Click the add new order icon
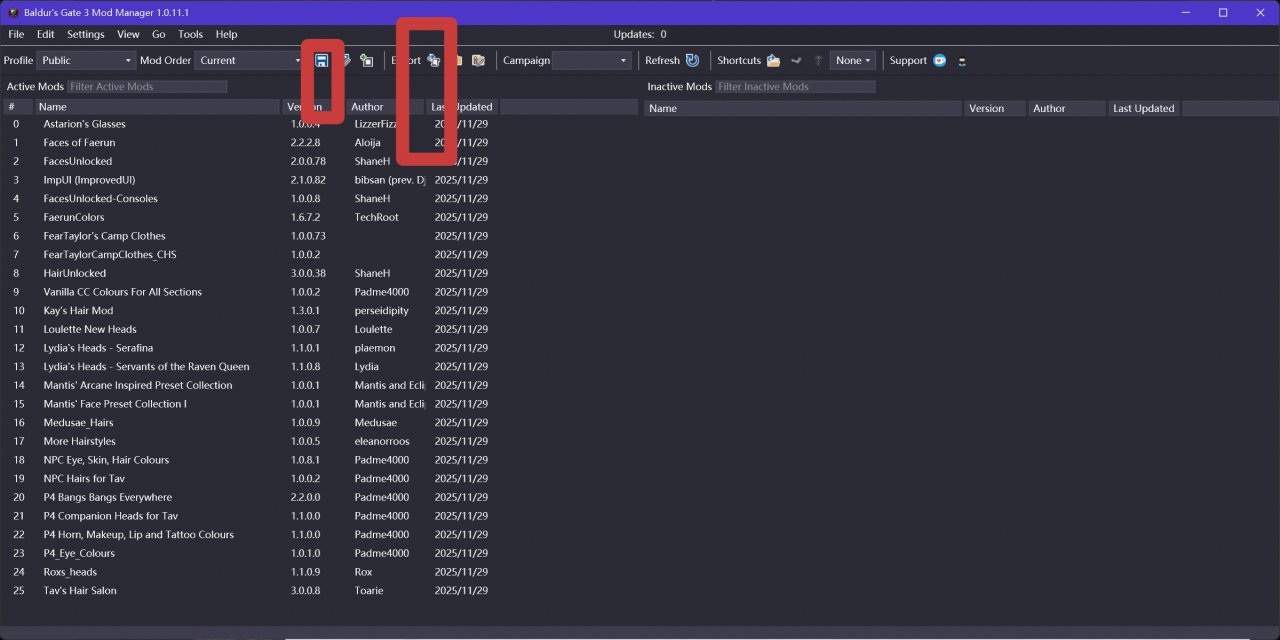 367,60
